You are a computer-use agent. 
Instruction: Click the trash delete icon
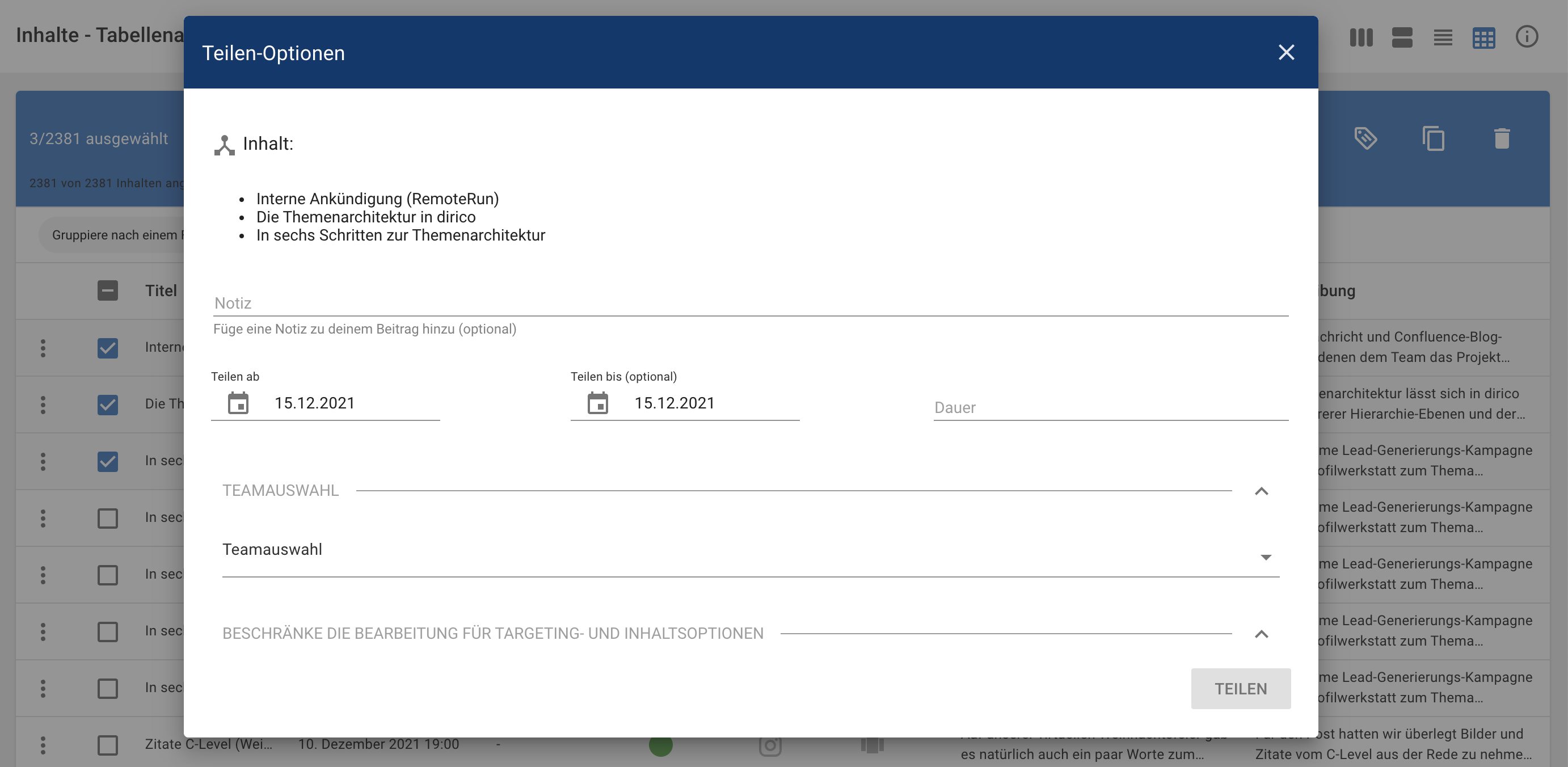1502,138
